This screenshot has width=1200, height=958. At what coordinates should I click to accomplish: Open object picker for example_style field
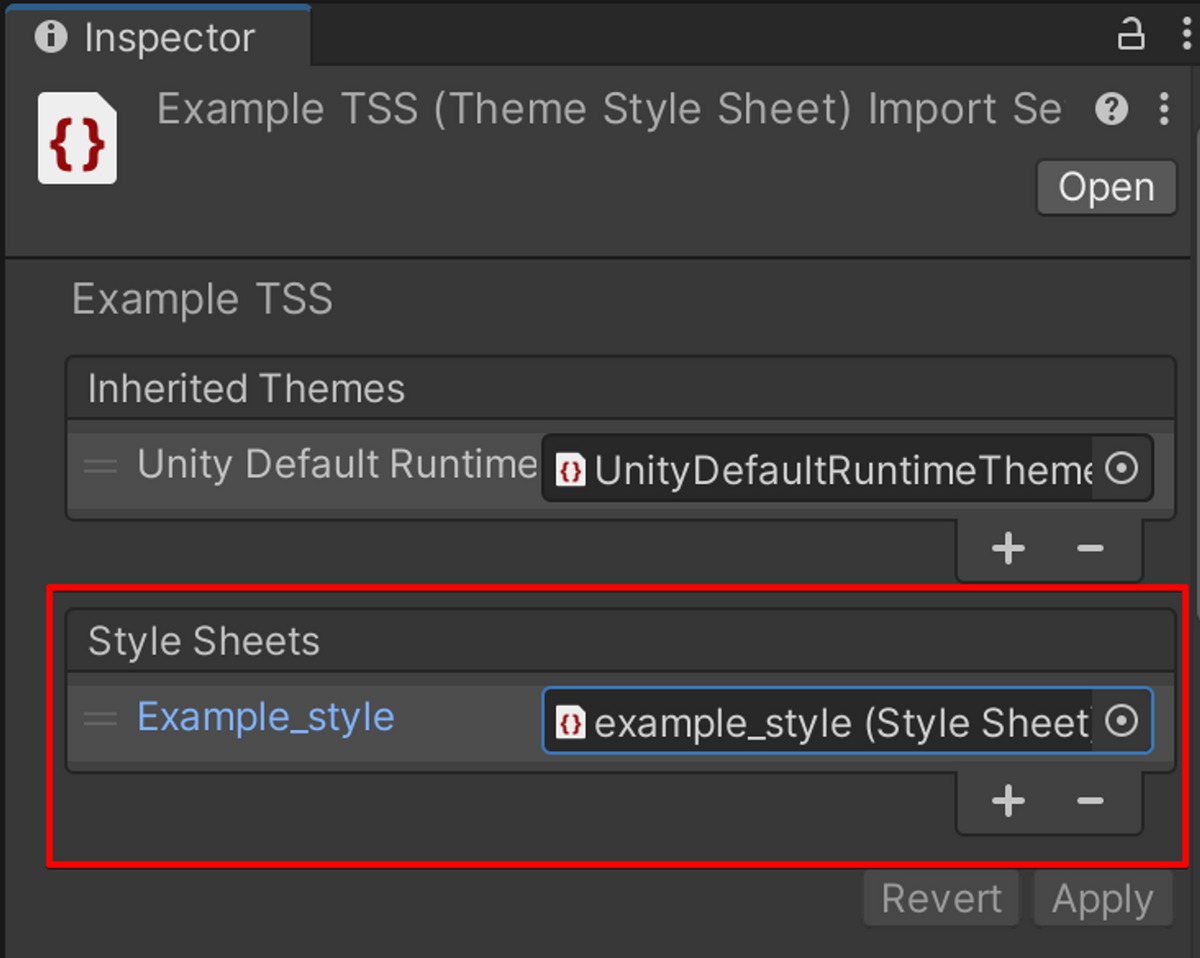point(1122,720)
